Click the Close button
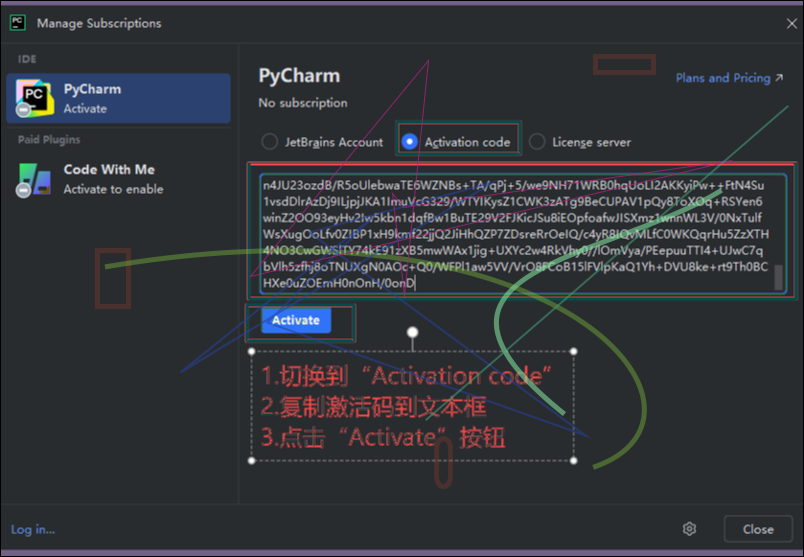804x557 pixels. click(x=758, y=529)
